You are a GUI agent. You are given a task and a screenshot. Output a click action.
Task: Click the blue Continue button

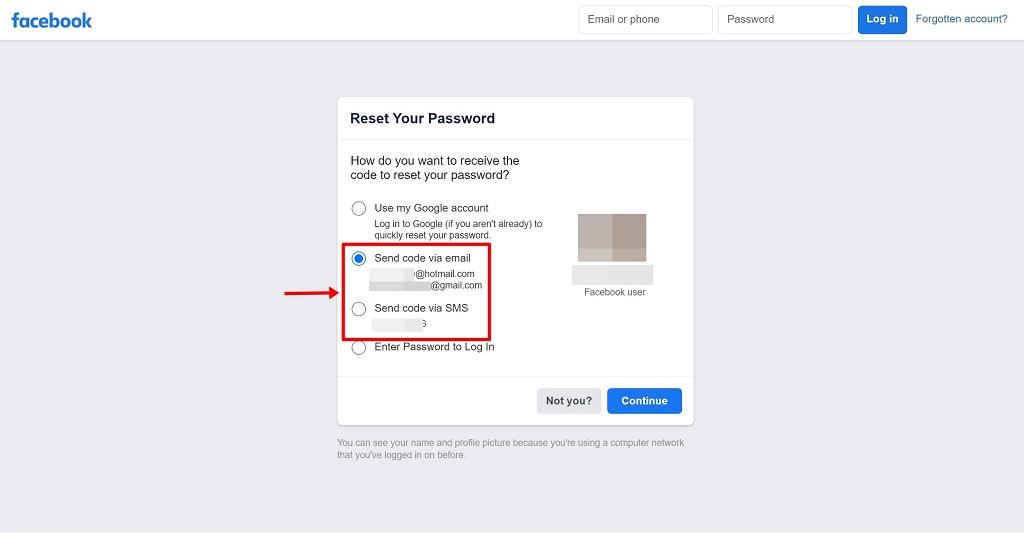coord(645,401)
